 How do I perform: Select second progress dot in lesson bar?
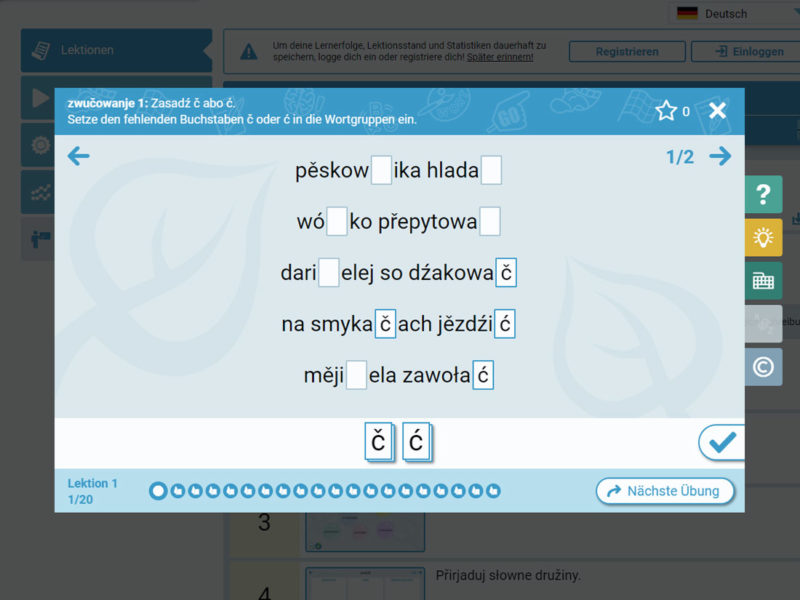(x=178, y=491)
